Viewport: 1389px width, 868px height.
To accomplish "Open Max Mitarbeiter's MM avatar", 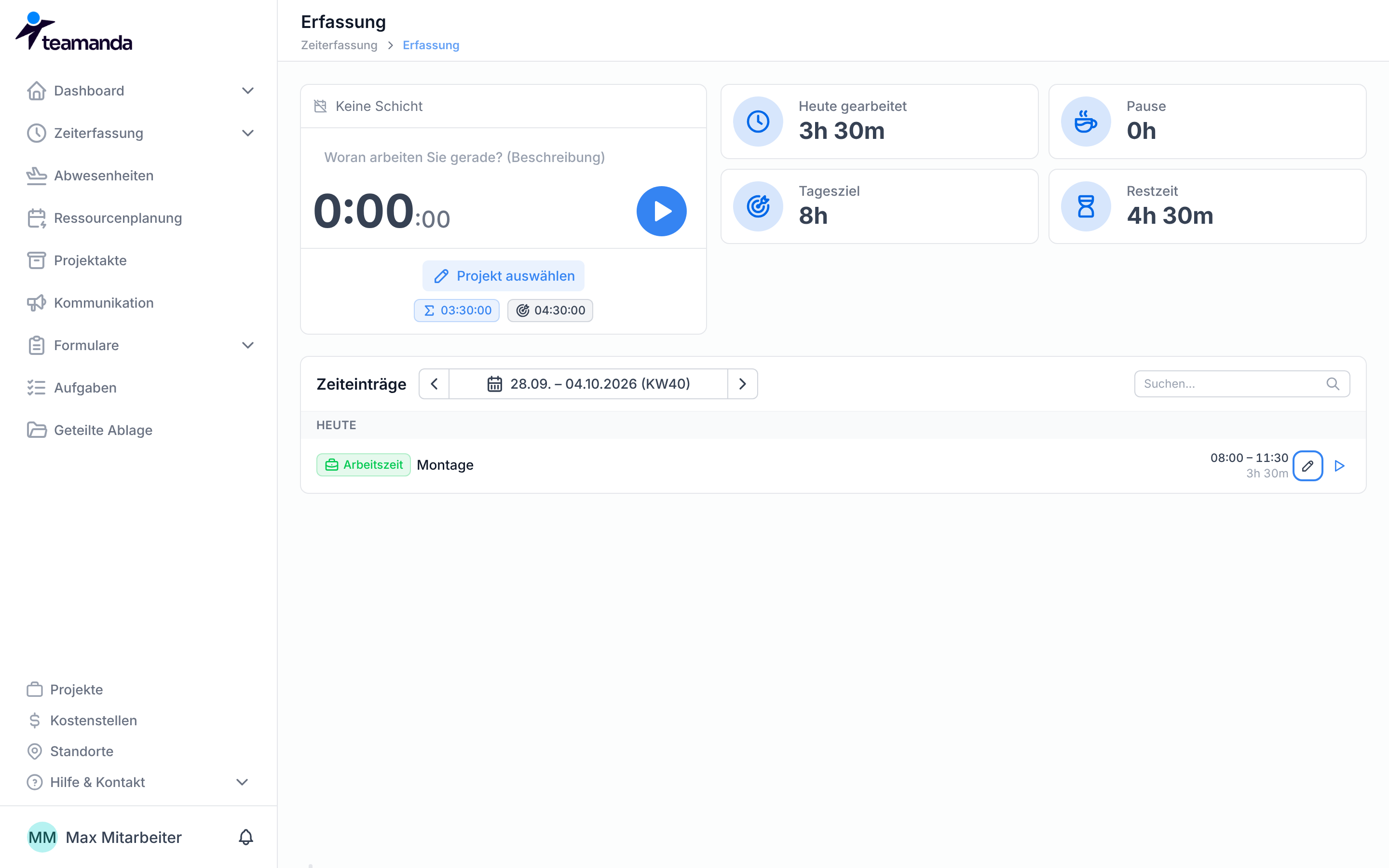I will click(42, 837).
